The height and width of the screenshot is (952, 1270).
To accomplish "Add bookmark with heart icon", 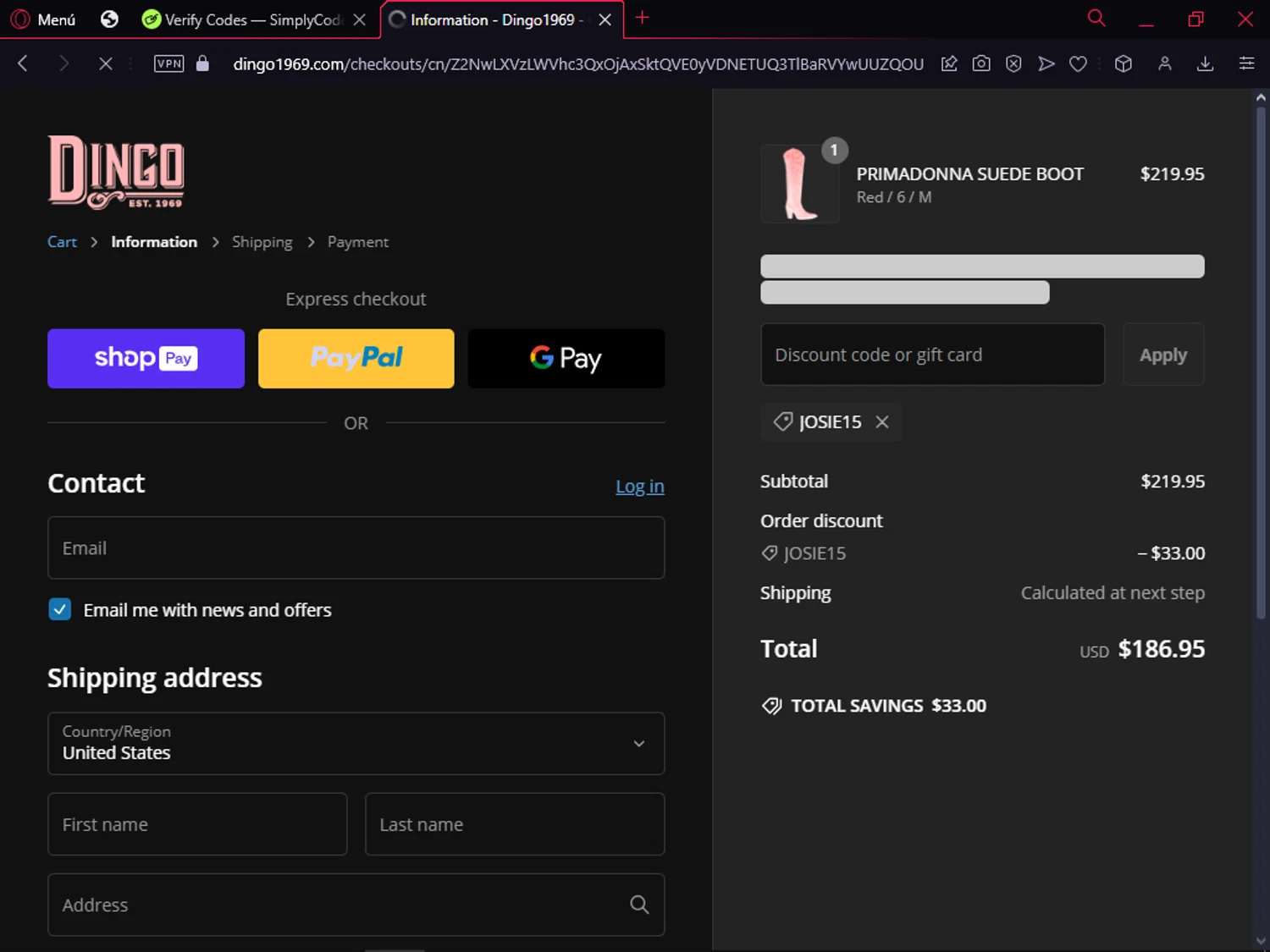I will pyautogui.click(x=1078, y=63).
